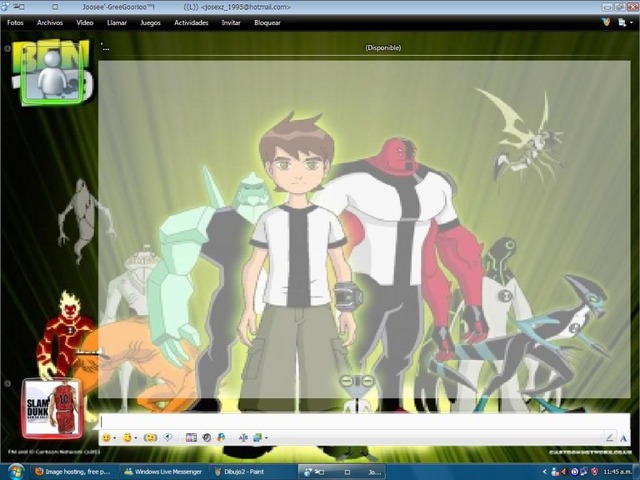
Task: Click the message text input field
Action: coord(364,422)
